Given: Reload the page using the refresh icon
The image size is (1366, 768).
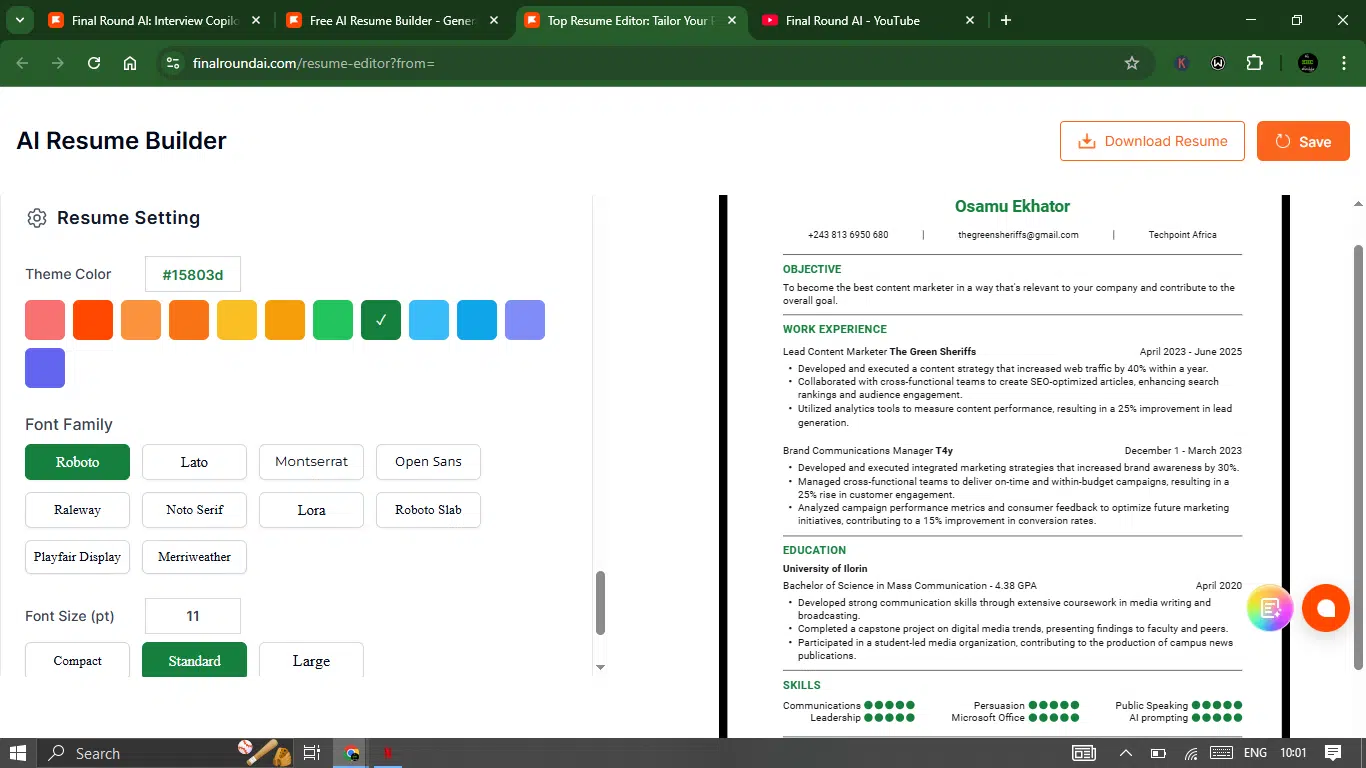Looking at the screenshot, I should [x=94, y=63].
